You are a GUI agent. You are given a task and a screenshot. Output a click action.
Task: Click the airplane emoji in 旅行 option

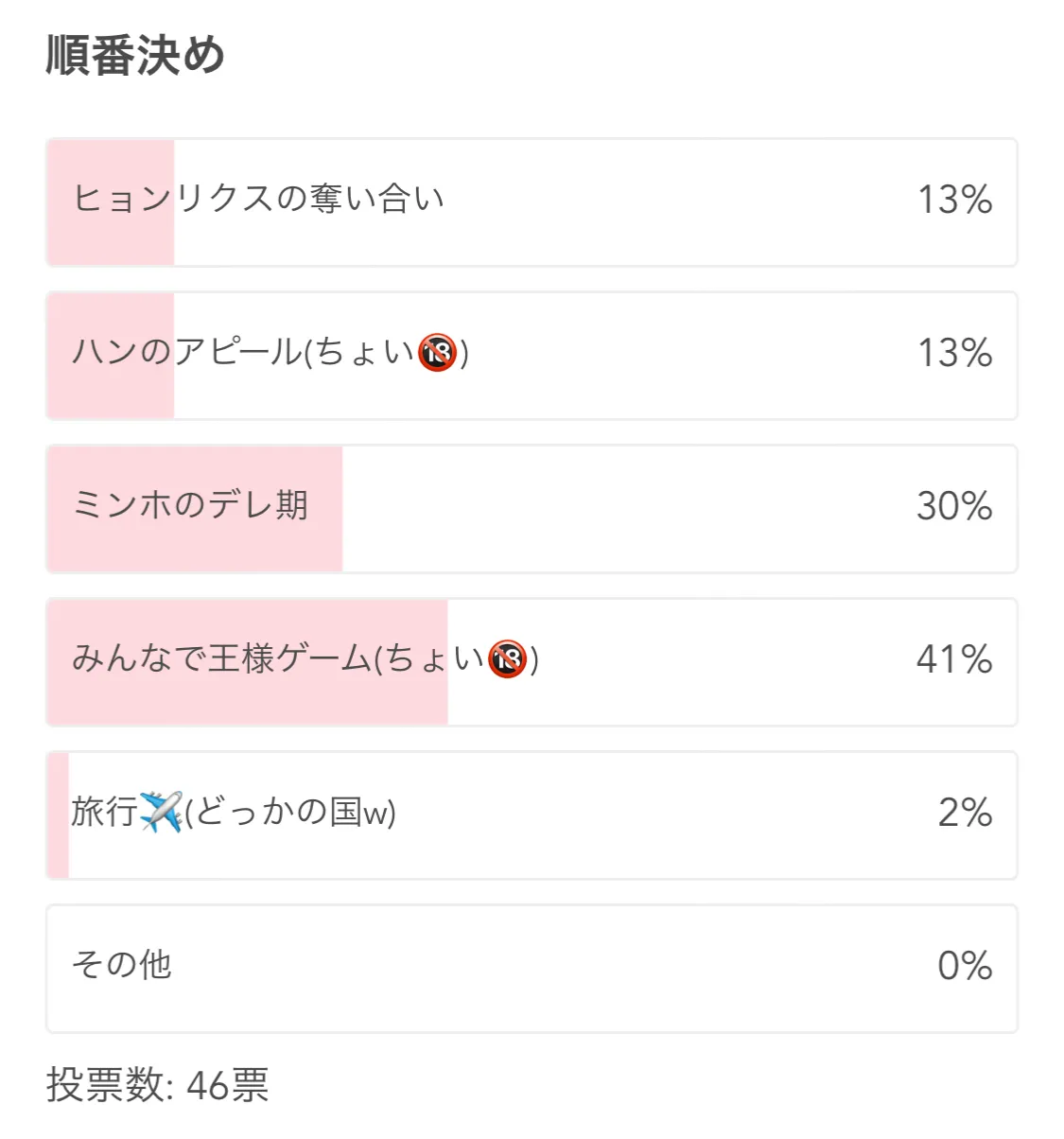pyautogui.click(x=161, y=812)
